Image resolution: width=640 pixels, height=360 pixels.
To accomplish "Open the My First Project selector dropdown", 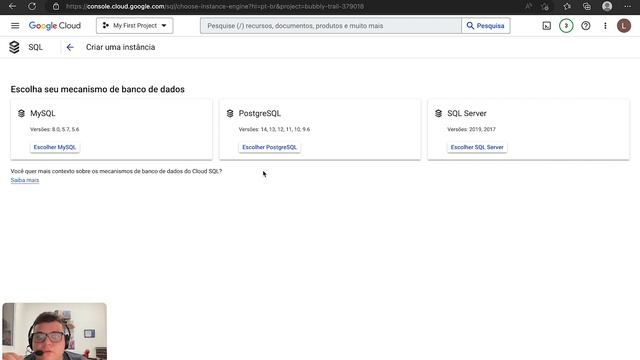I will tap(135, 26).
